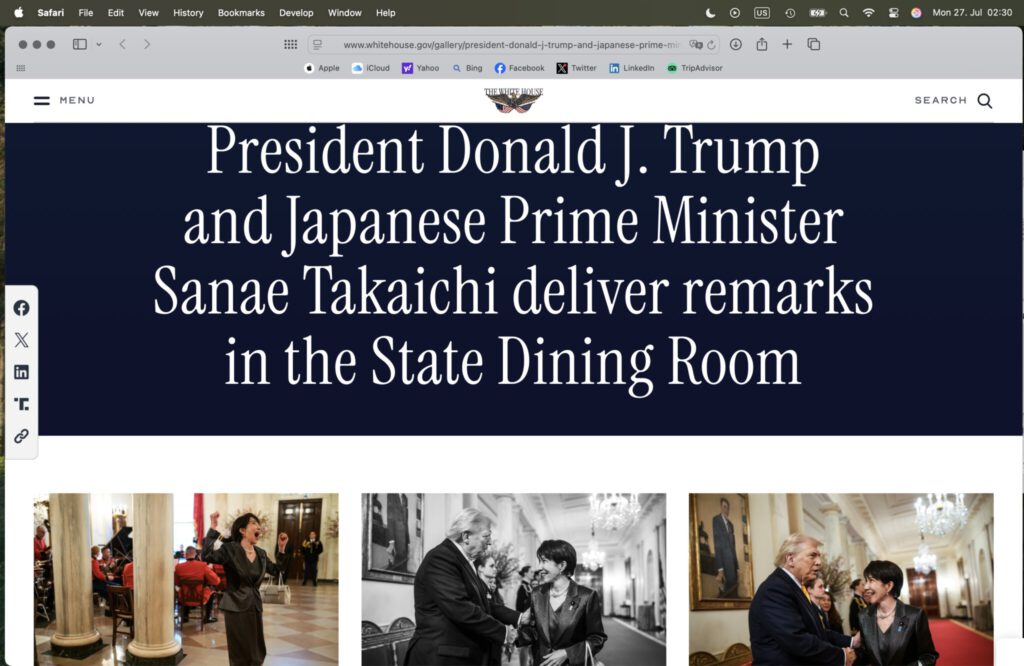
Task: Share the gallery on X
Action: click(22, 340)
